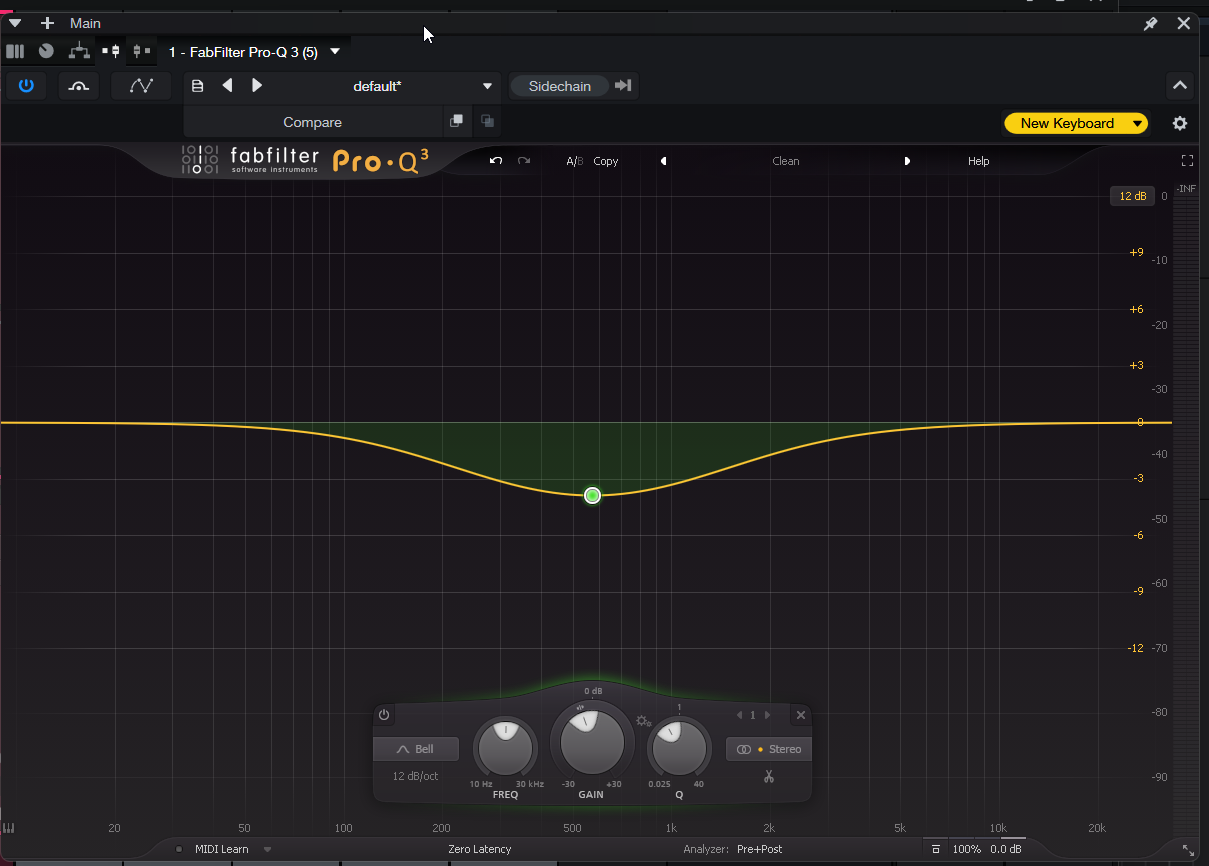Delete the band with X button
This screenshot has width=1209, height=866.
pos(800,715)
